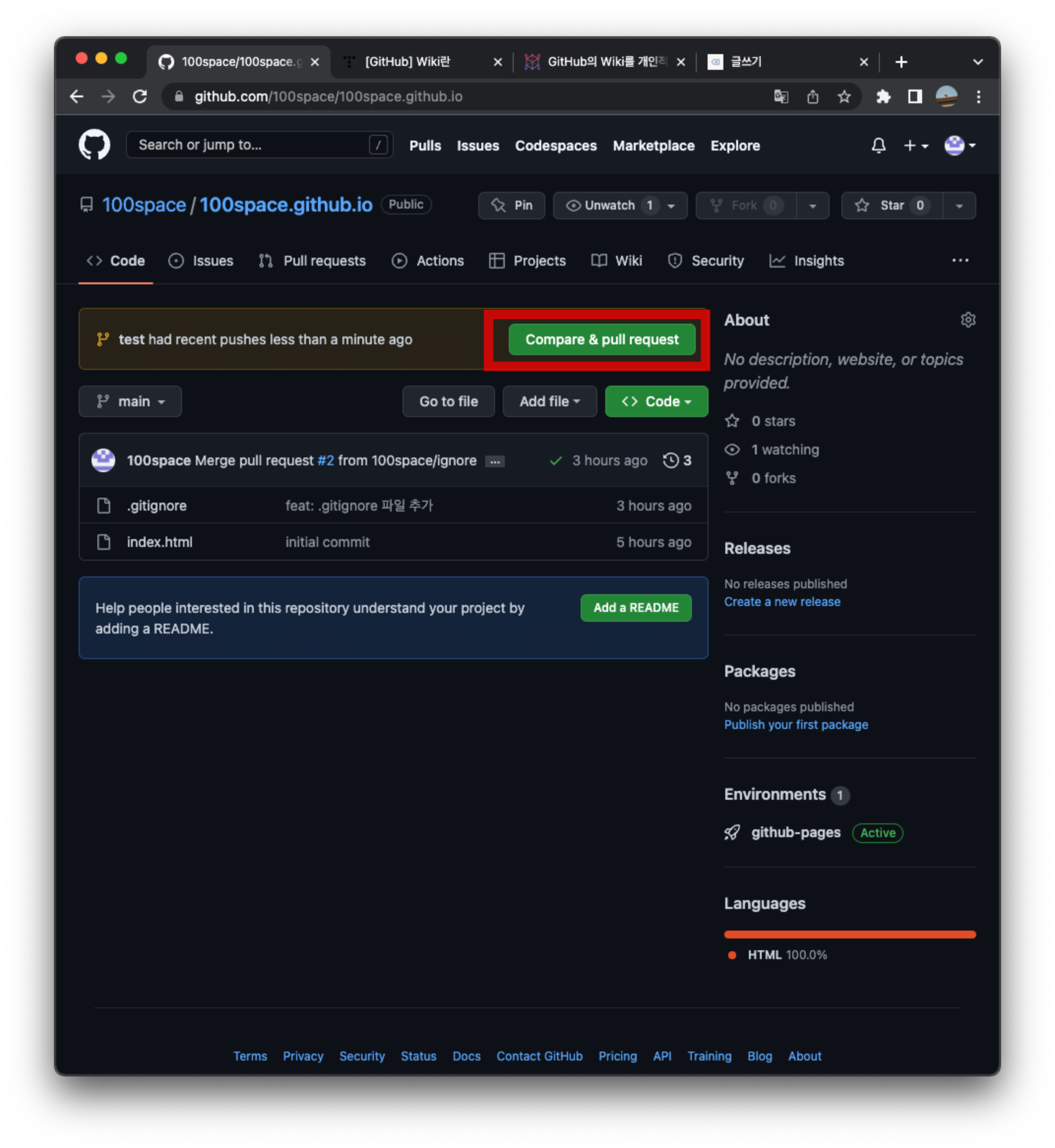
Task: Expand commit message ellipsis
Action: 495,461
